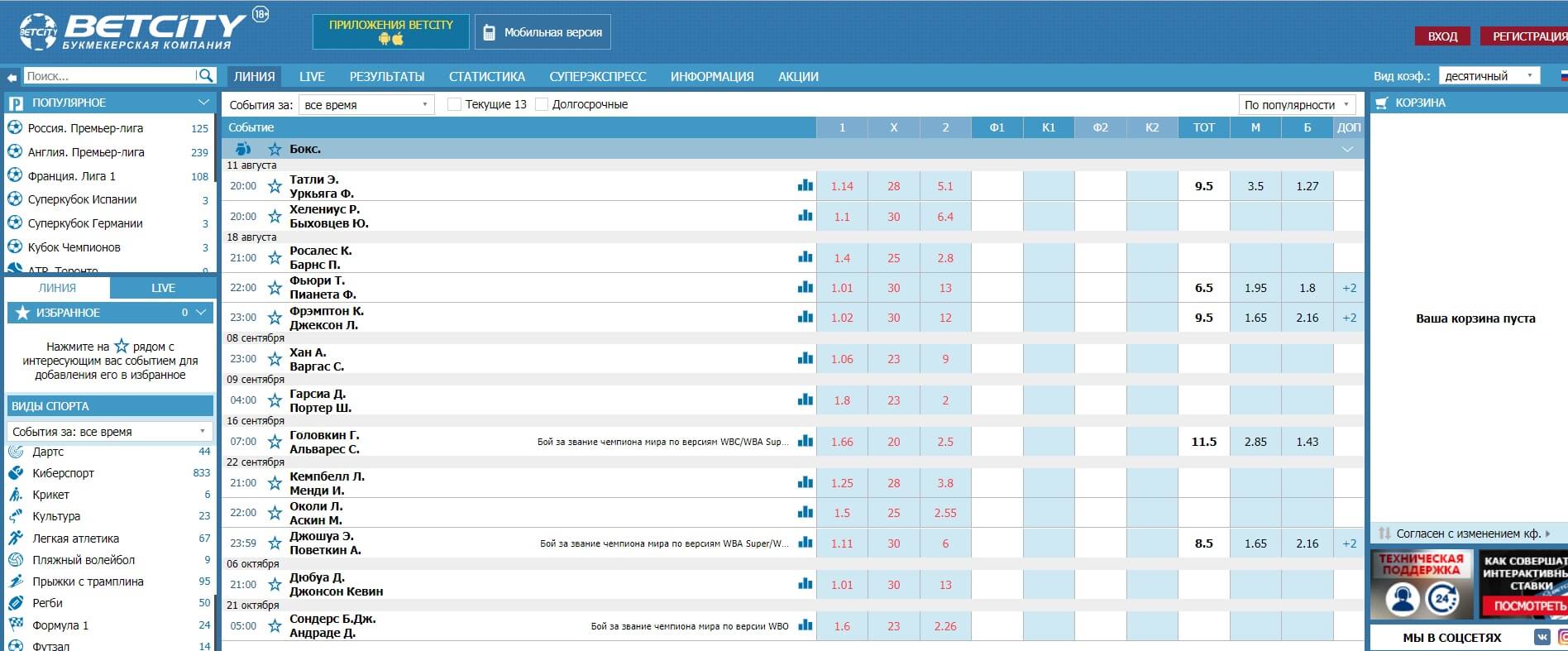The height and width of the screenshot is (651, 1568).
Task: Open the ИНФОРМАЦИЯ menu item
Action: click(x=712, y=76)
